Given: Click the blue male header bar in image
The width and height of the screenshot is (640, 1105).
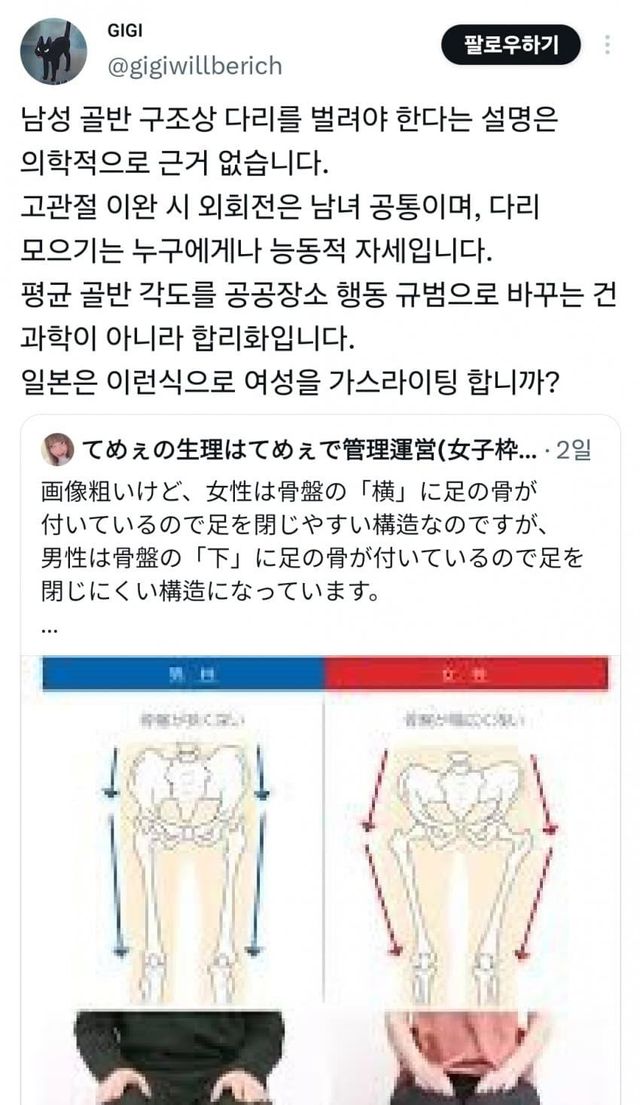Looking at the screenshot, I should (183, 674).
